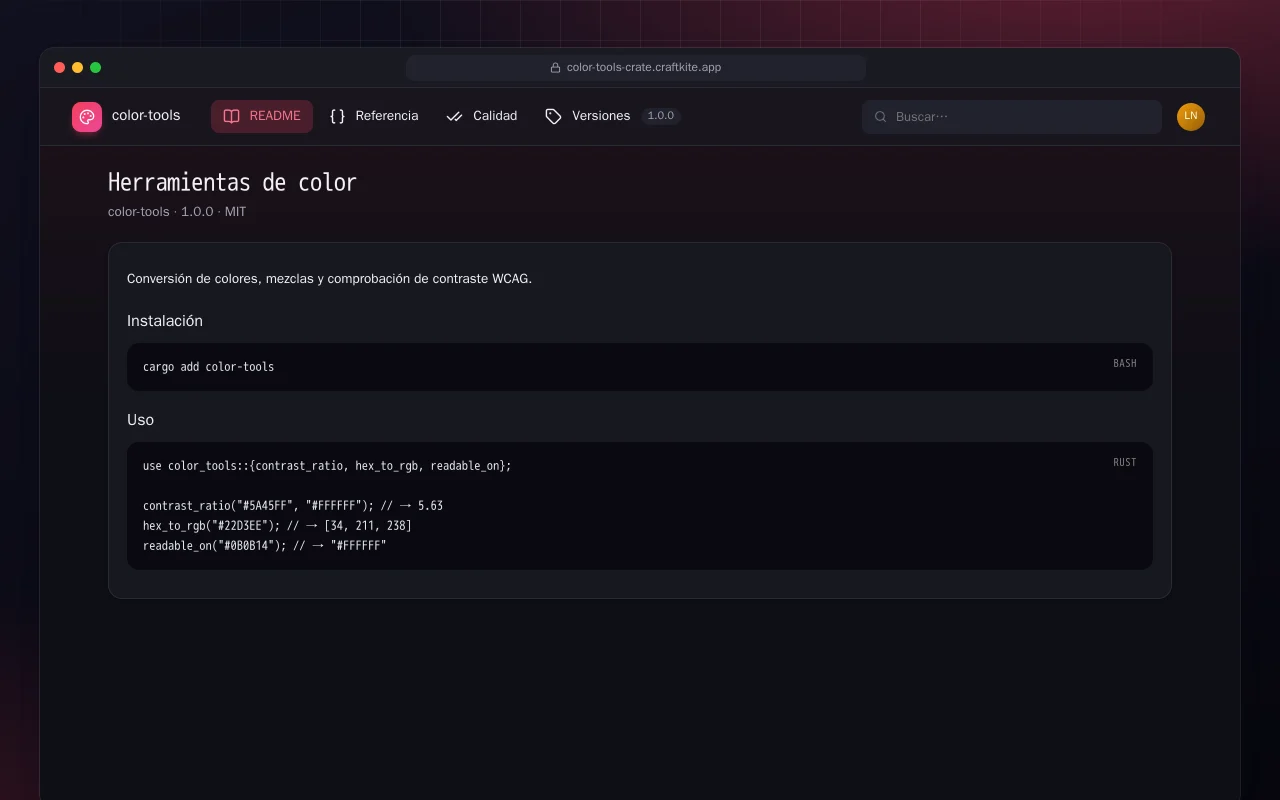Maximize the window with the green button
Screen dimensions: 1280x800
tap(96, 68)
